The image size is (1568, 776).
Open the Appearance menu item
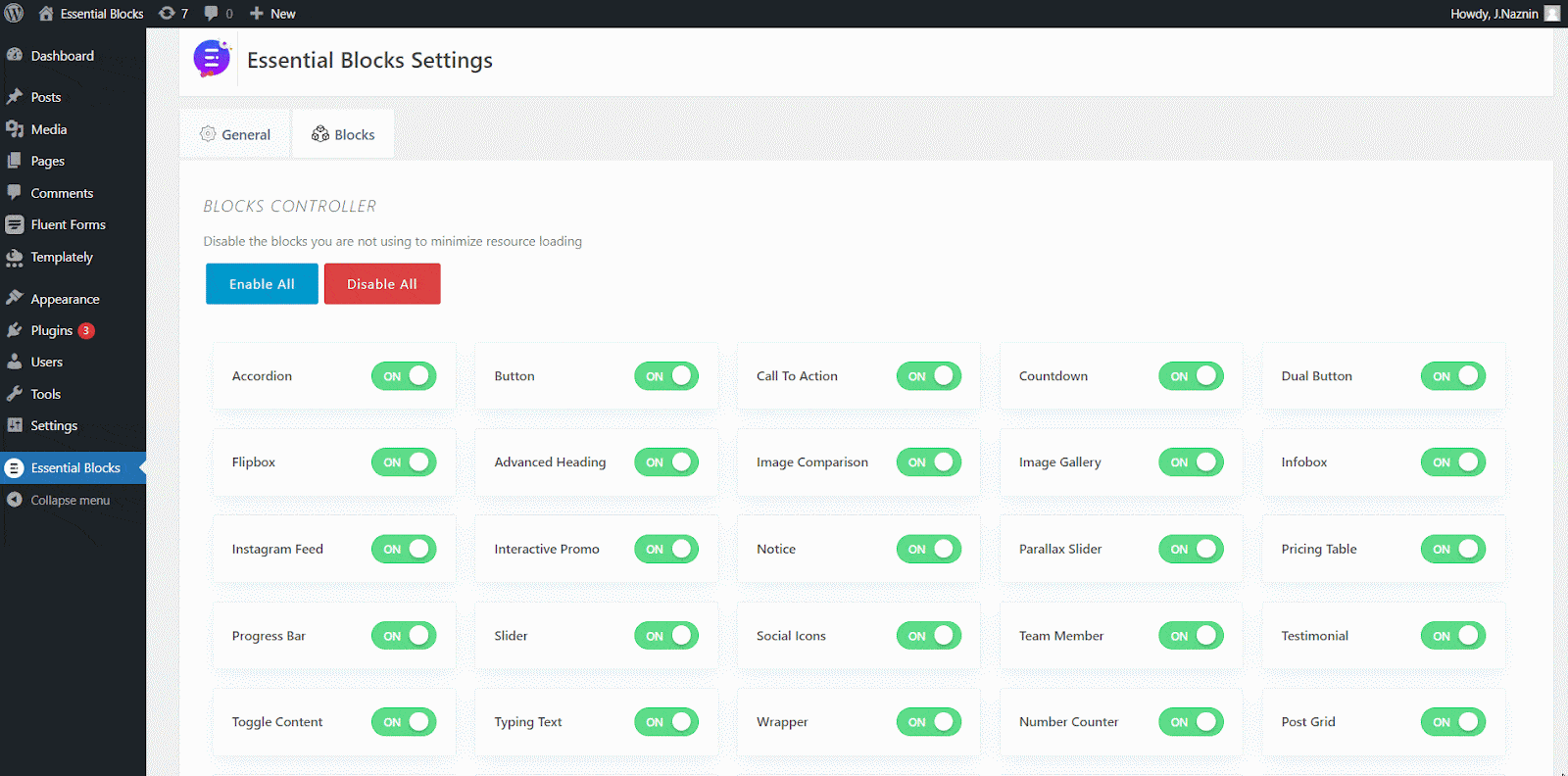pyautogui.click(x=73, y=299)
